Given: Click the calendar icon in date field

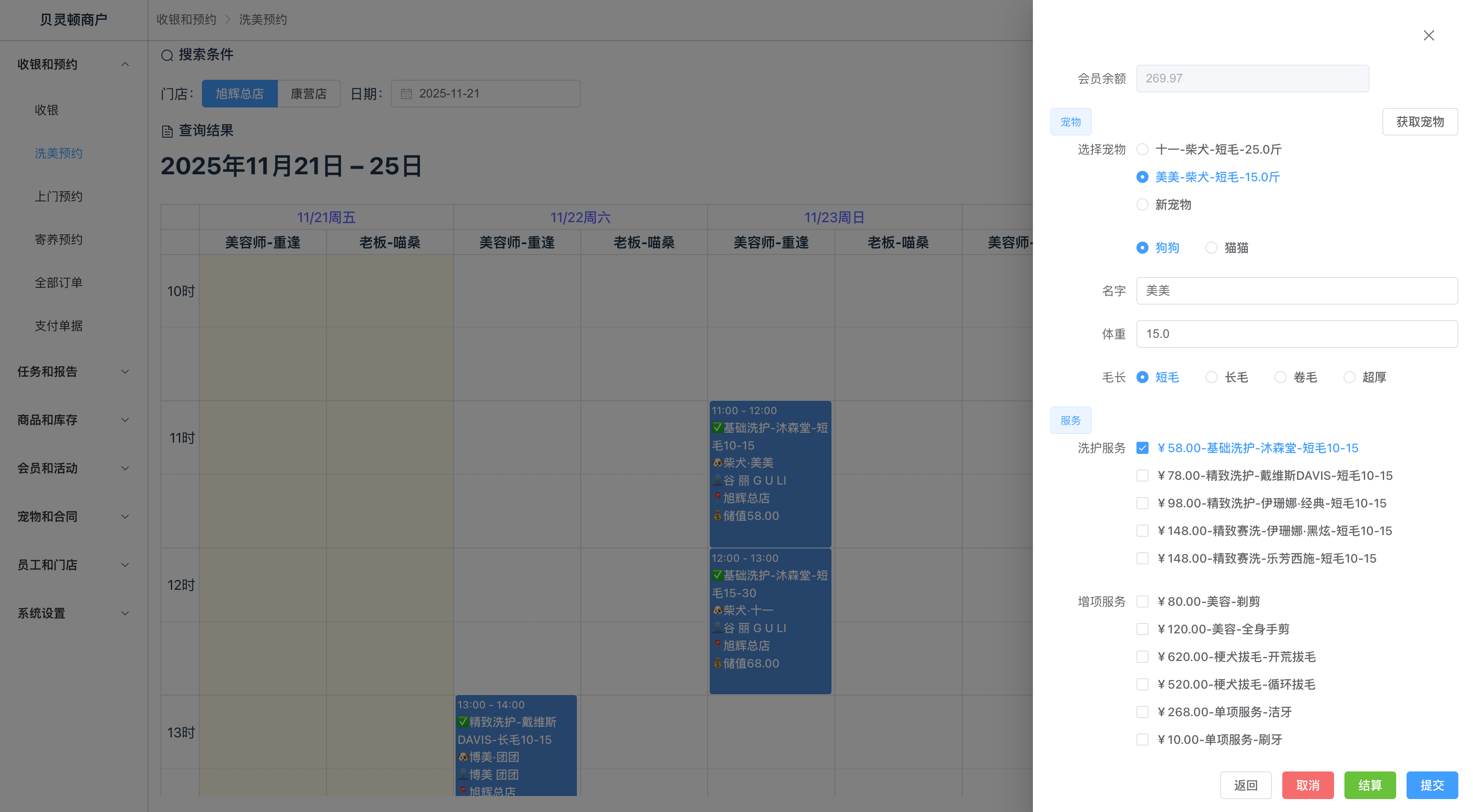Looking at the screenshot, I should (406, 94).
